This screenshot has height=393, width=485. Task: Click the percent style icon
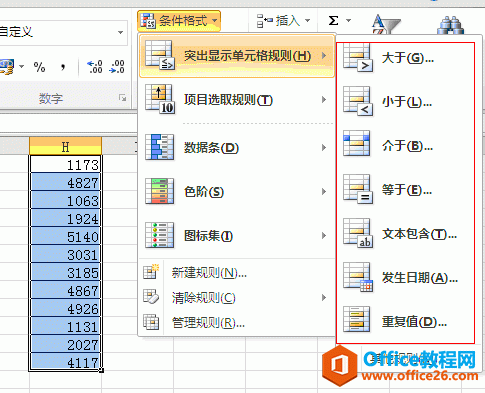click(39, 67)
